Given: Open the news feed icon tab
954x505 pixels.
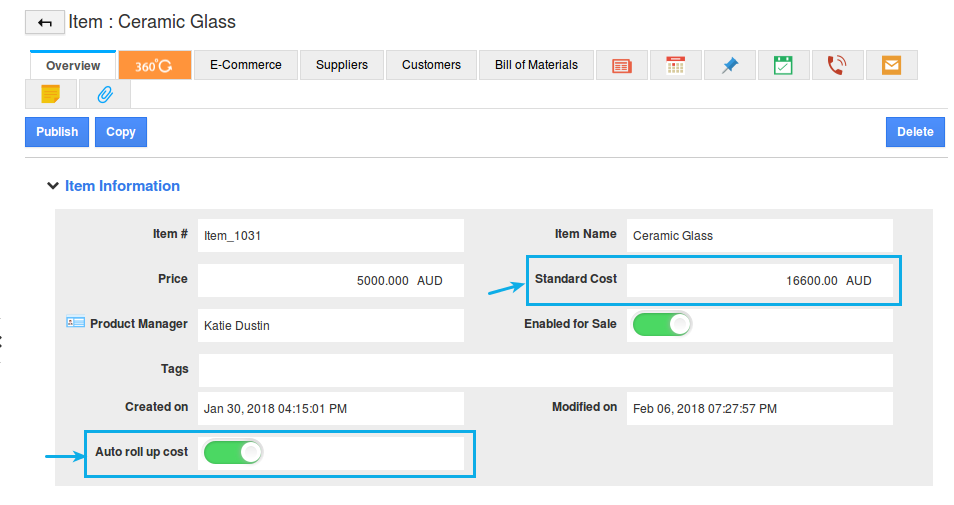Looking at the screenshot, I should [621, 65].
